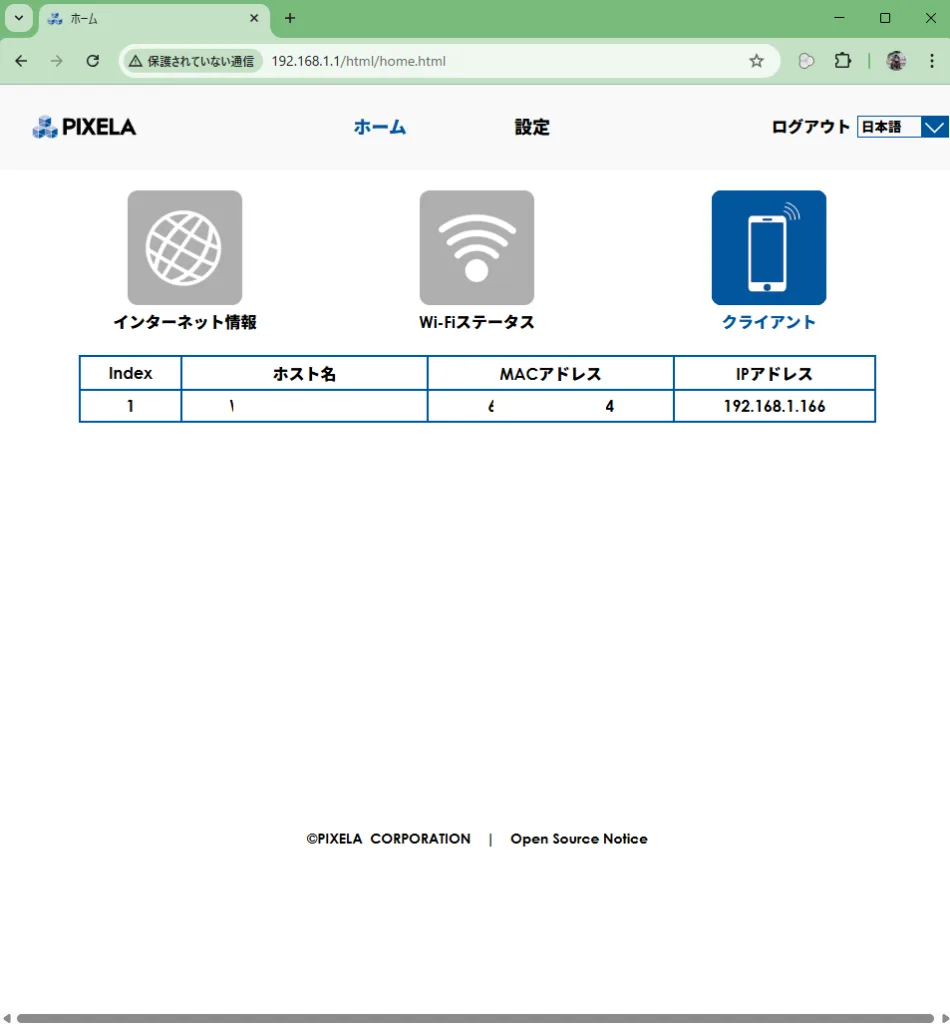Click ログアウト to log out
The height and width of the screenshot is (1024, 950).
coord(810,127)
